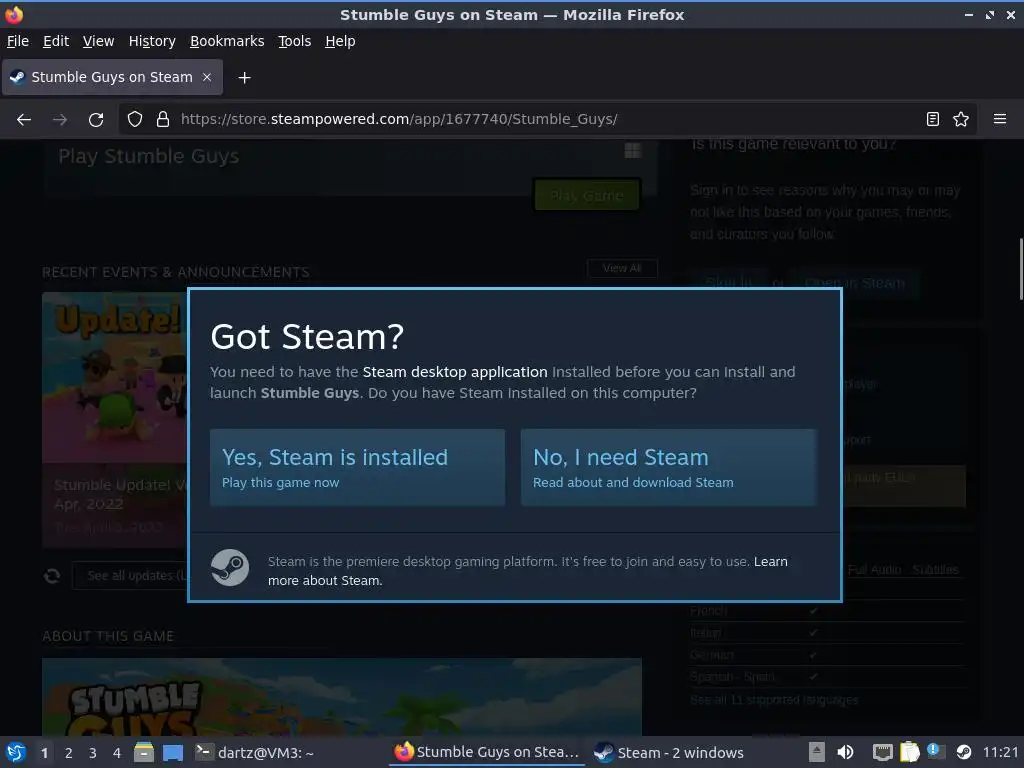Switch to Firefox Stumble Guys taskbar entry
The image size is (1024, 768).
[x=487, y=752]
